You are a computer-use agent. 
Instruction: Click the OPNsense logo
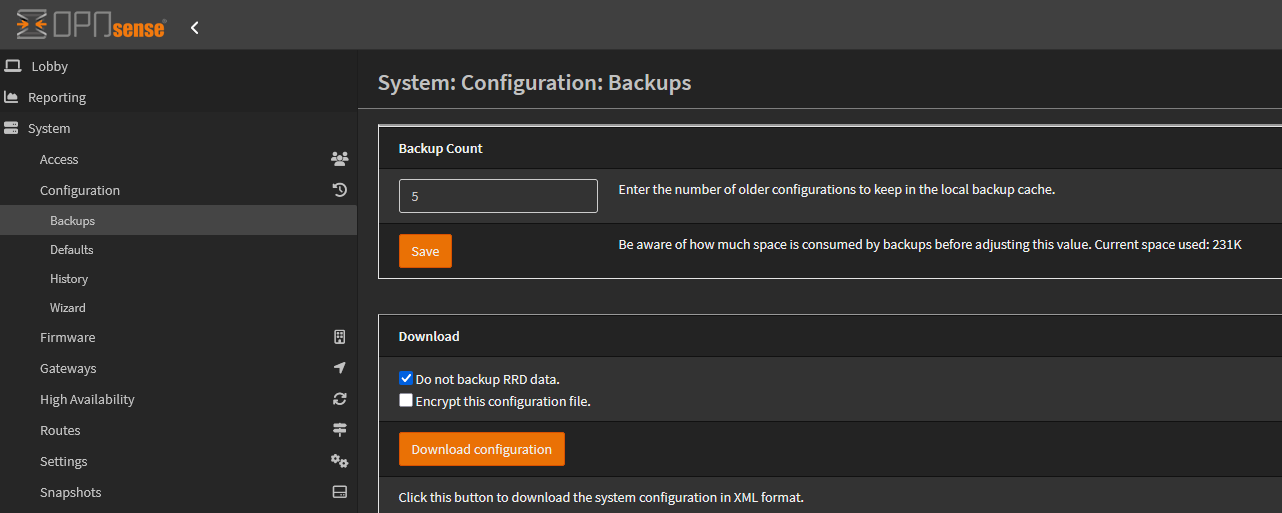(91, 26)
